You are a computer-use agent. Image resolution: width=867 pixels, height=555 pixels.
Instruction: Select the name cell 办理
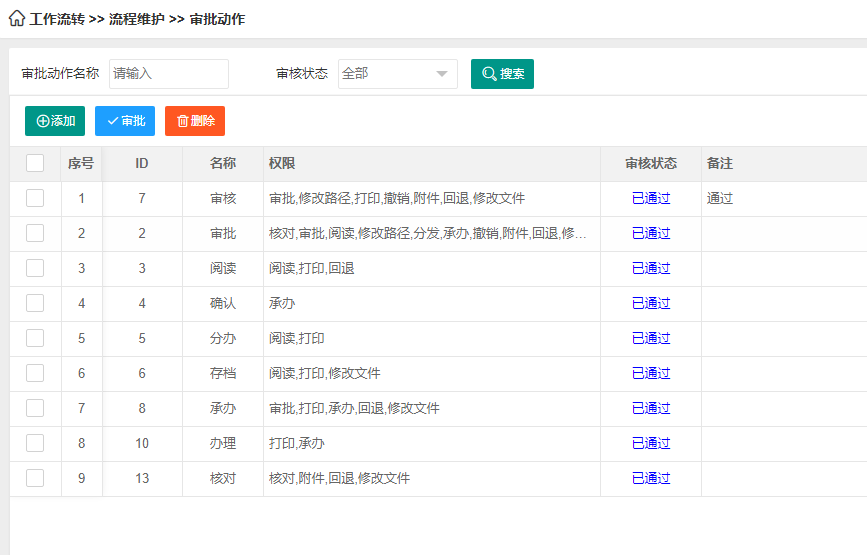point(223,443)
